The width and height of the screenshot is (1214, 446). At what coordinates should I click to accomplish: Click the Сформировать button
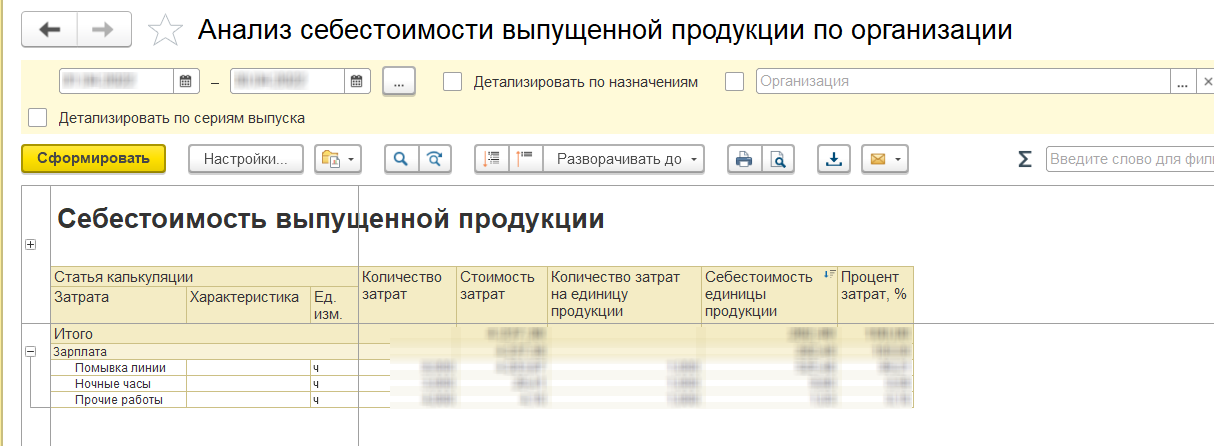[x=93, y=158]
